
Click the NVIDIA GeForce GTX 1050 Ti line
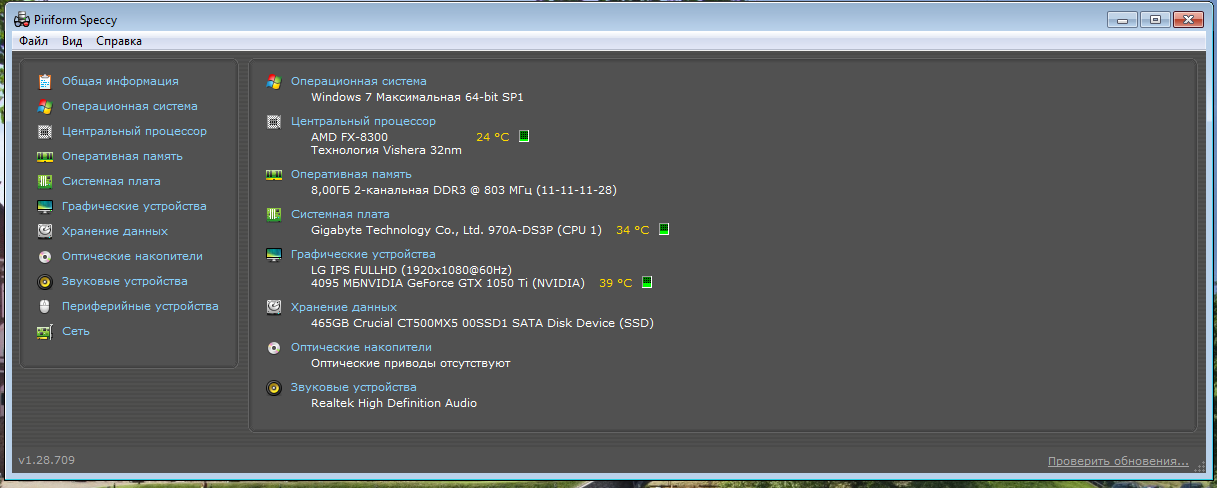[x=448, y=283]
